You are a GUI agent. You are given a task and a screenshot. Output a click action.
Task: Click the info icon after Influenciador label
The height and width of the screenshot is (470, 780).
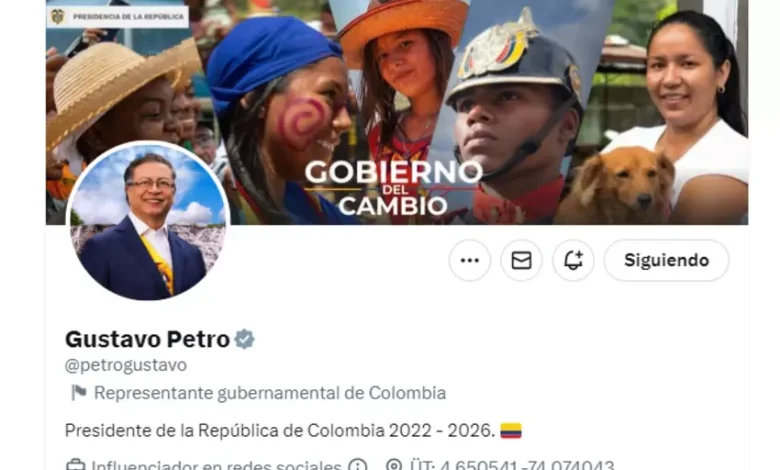click(x=357, y=466)
